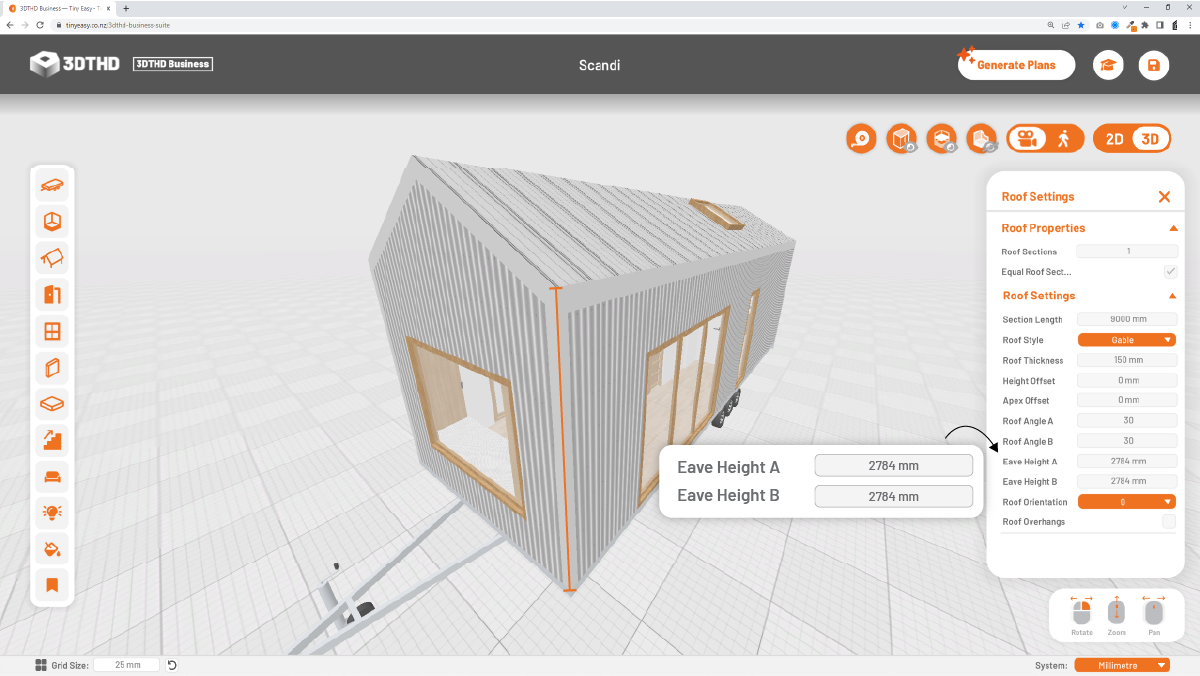Bookmark this page with the star icon
This screenshot has height=676, width=1200.
[1081, 24]
